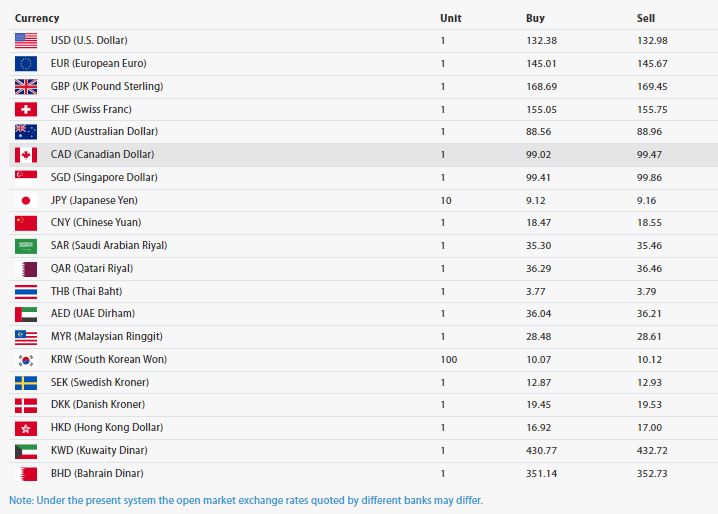This screenshot has width=718, height=514.
Task: Click the U.S. Dollar flag icon
Action: click(26, 40)
